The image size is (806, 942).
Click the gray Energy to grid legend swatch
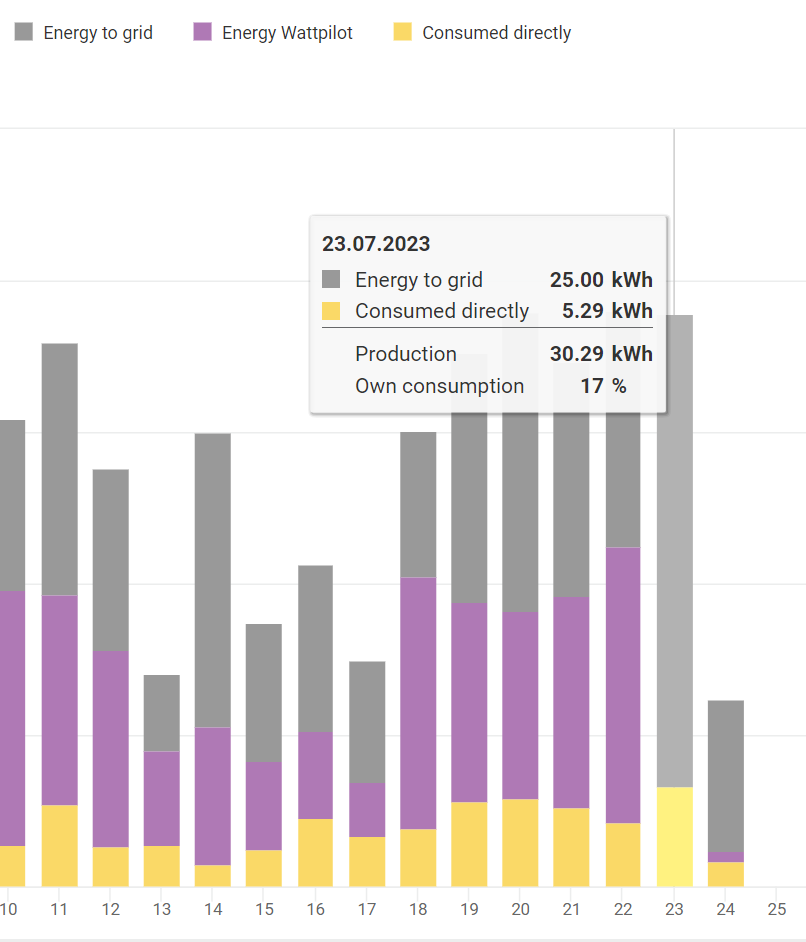pos(25,32)
